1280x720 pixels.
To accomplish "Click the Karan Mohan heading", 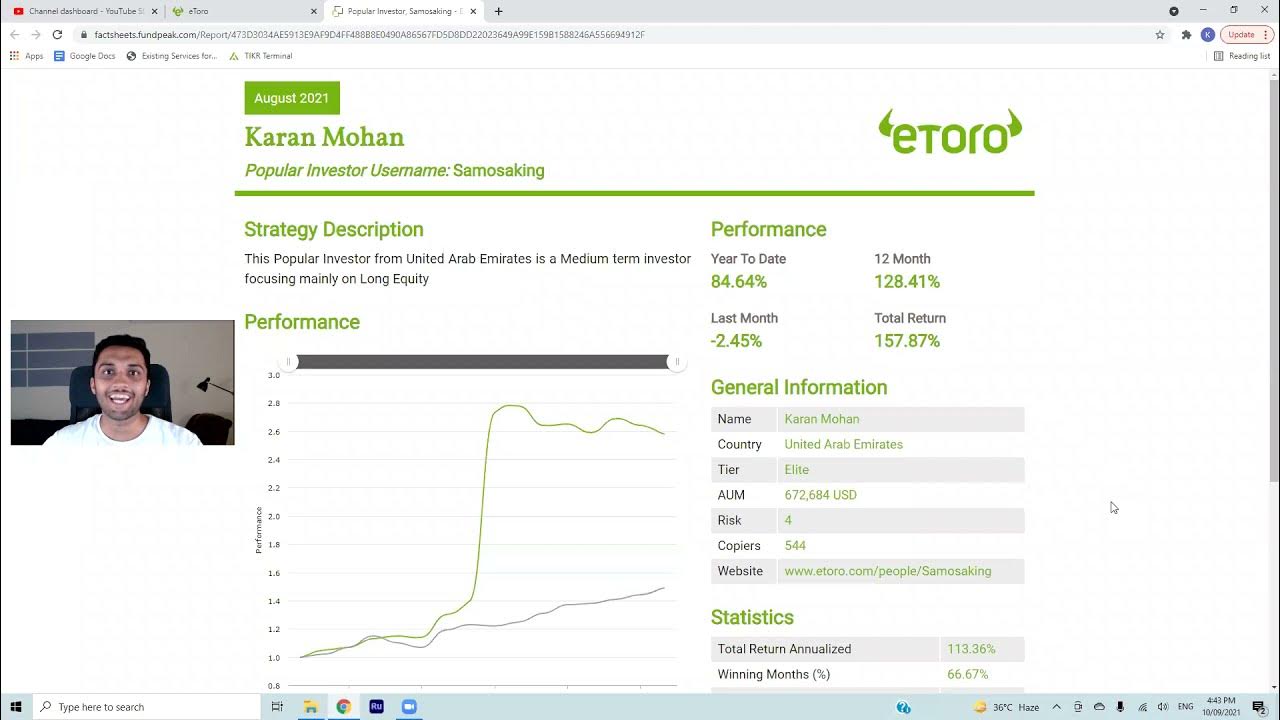I will point(324,137).
